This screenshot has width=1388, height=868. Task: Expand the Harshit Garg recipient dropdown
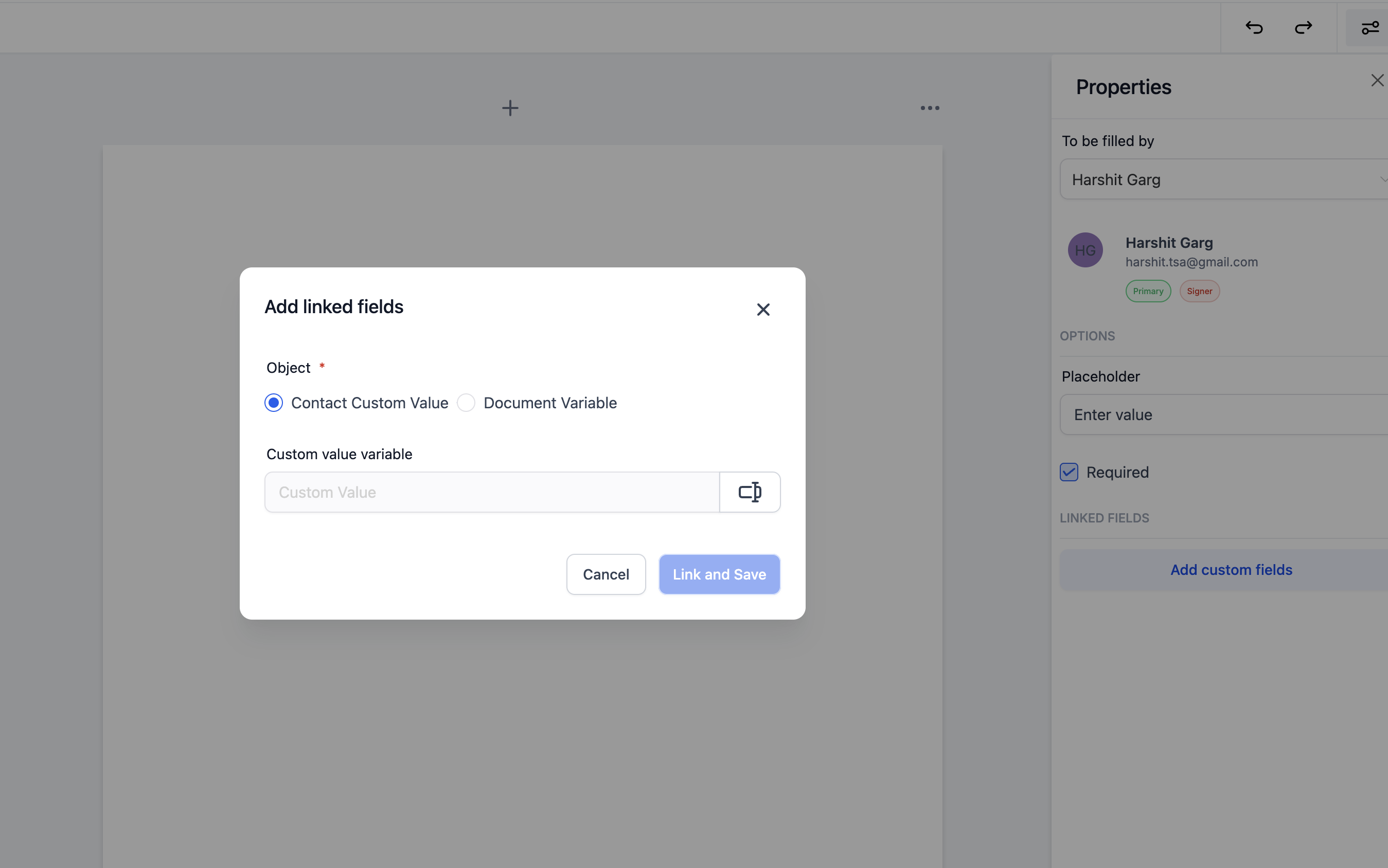(1223, 179)
